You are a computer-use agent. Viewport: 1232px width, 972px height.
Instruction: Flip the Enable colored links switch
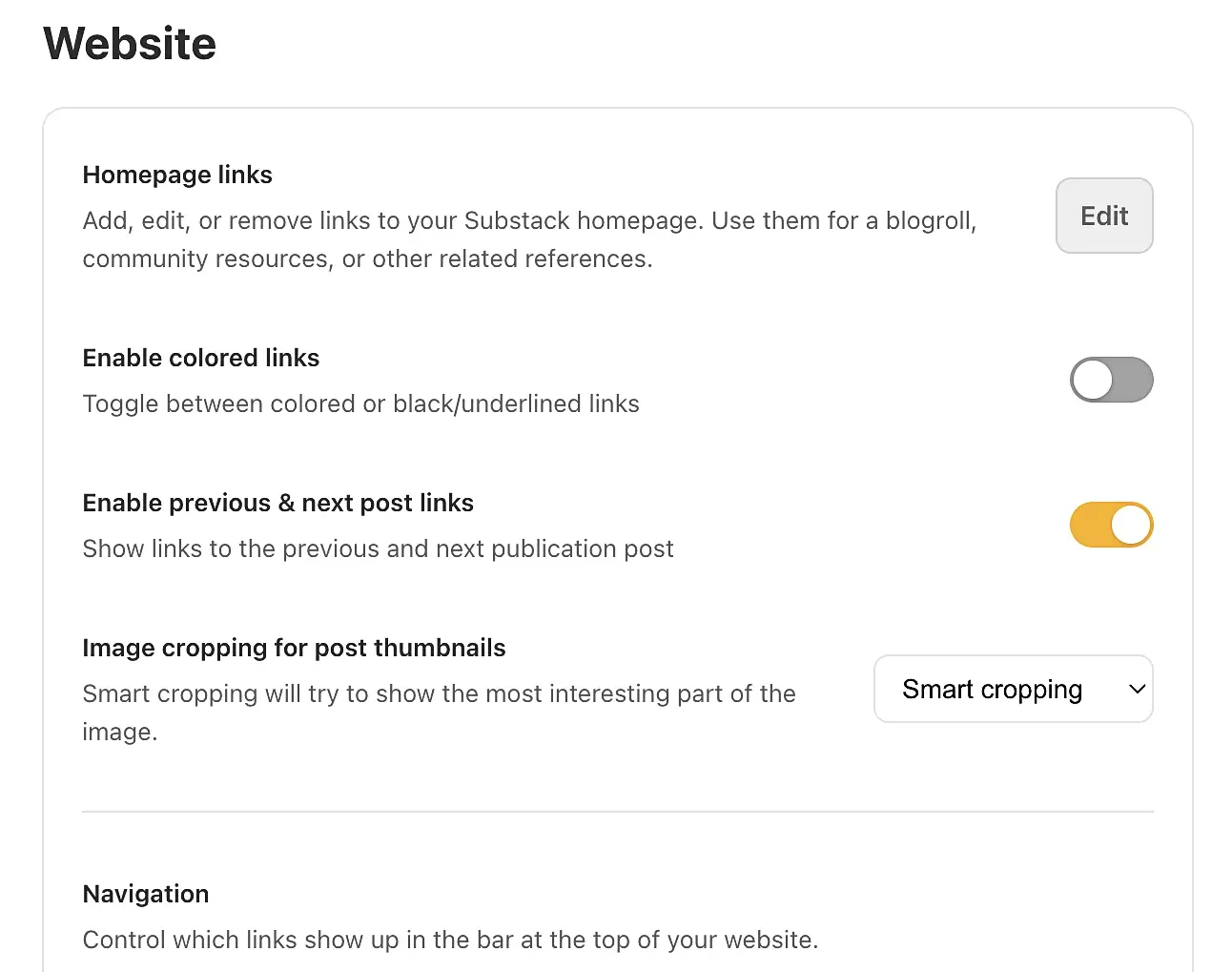pyautogui.click(x=1111, y=380)
